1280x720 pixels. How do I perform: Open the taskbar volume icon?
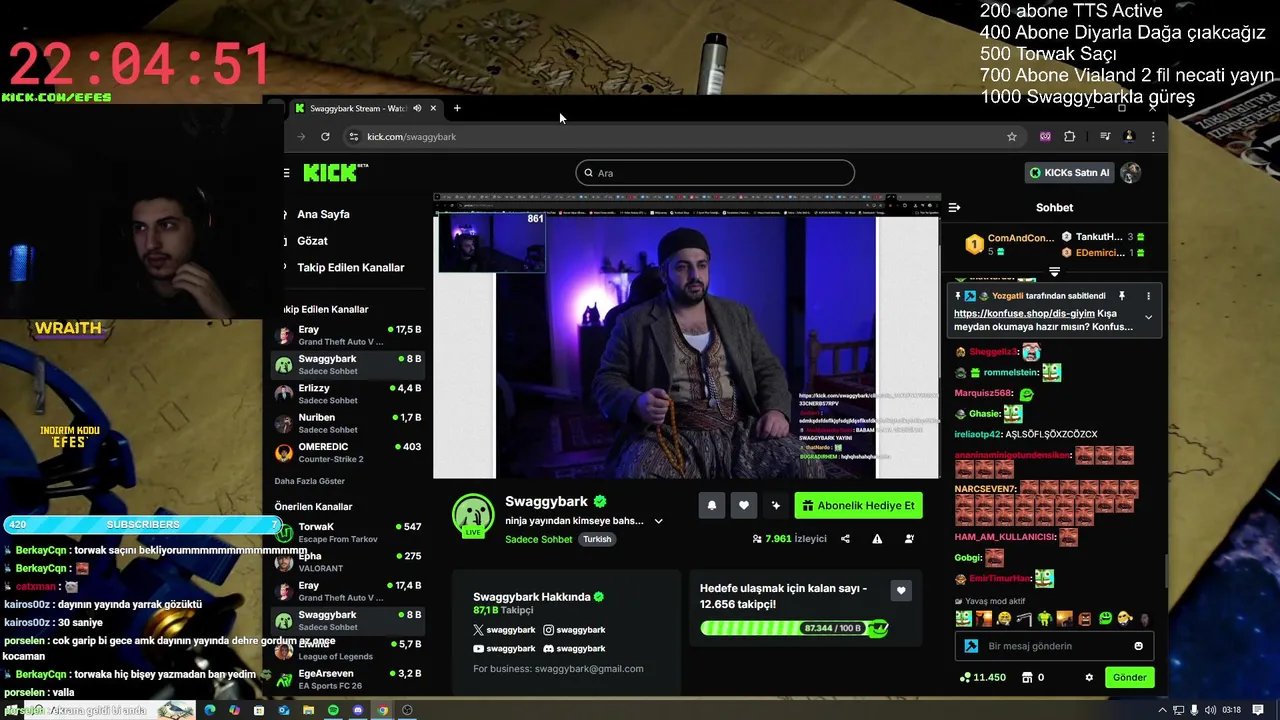[1210, 710]
